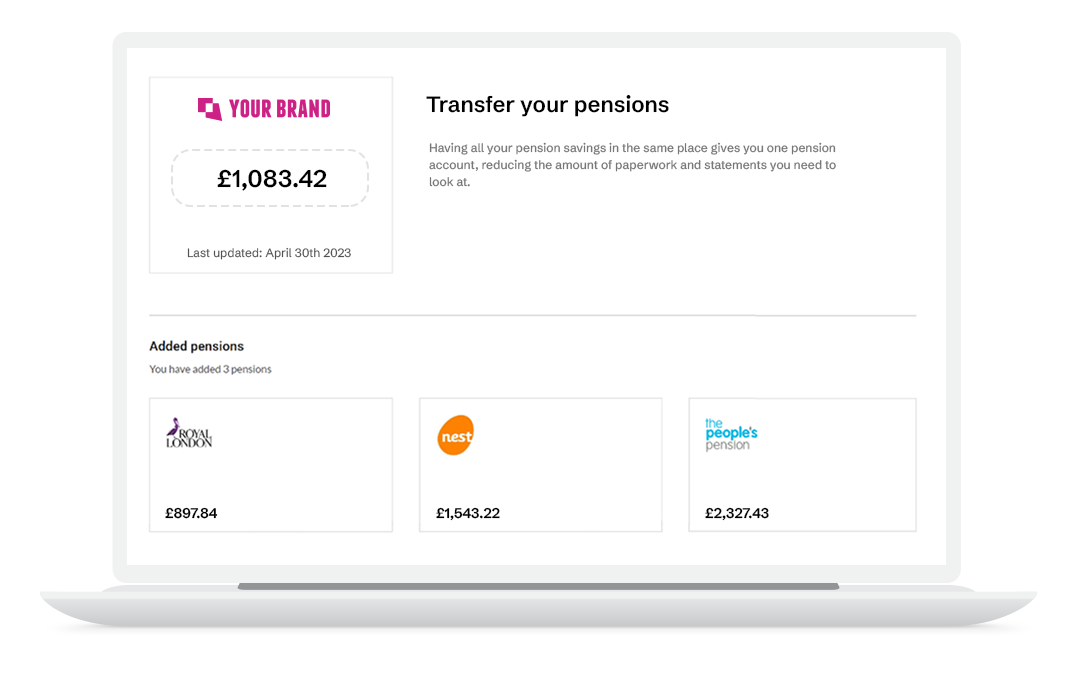The height and width of the screenshot is (682, 1078).
Task: Click the Royal London logo
Action: 189,433
